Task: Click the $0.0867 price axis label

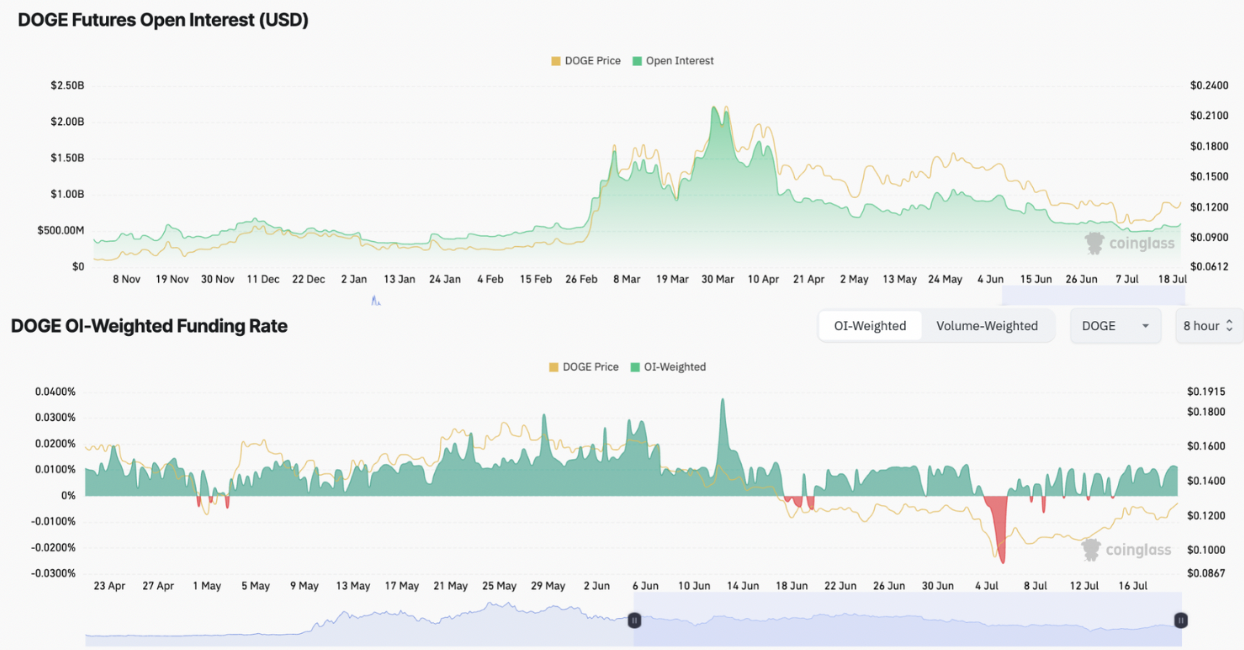Action: (1206, 573)
